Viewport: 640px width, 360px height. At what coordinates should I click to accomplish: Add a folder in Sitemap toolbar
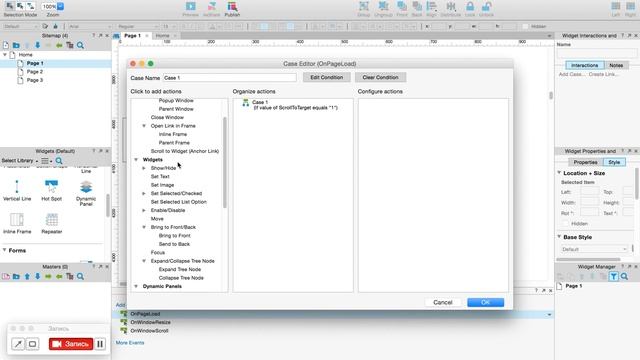(x=16, y=45)
